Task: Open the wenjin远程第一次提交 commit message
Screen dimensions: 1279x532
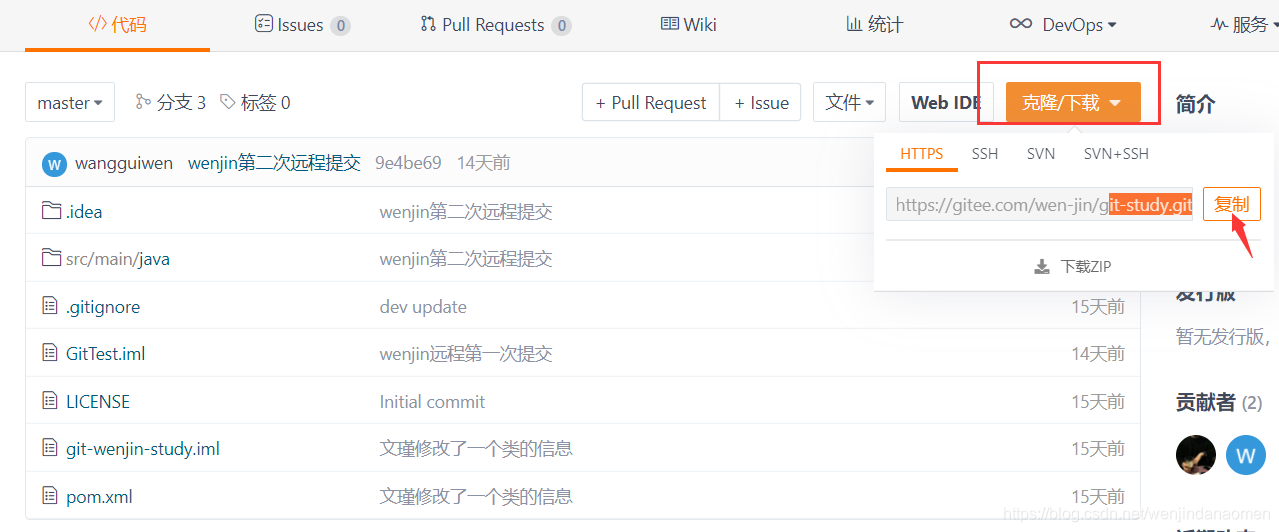Action: pos(466,354)
